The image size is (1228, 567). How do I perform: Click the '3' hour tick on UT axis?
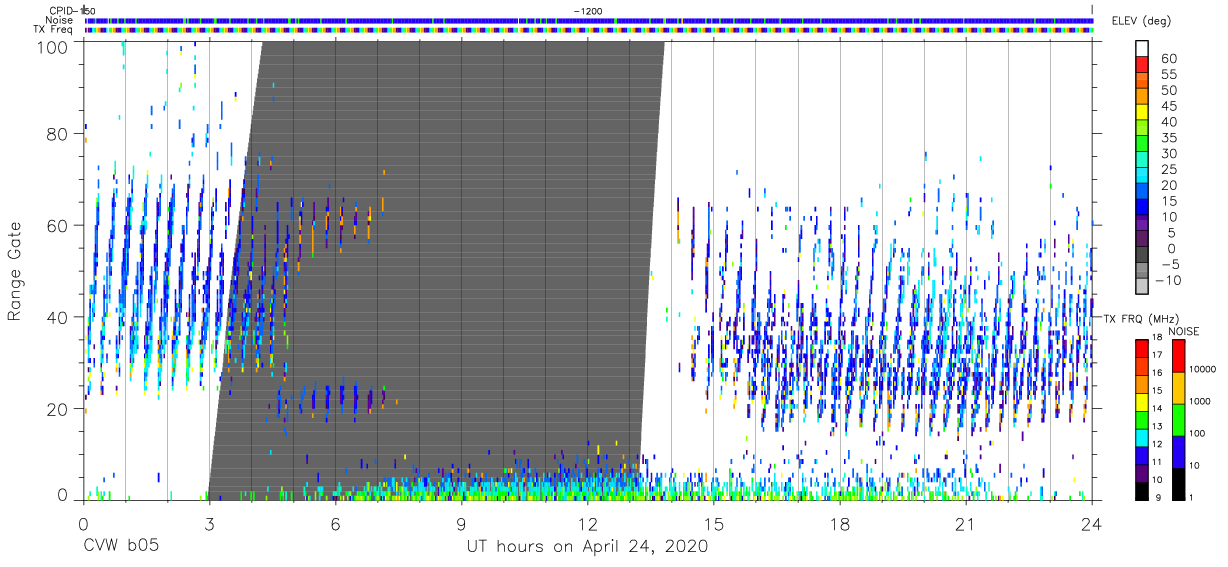[x=209, y=523]
